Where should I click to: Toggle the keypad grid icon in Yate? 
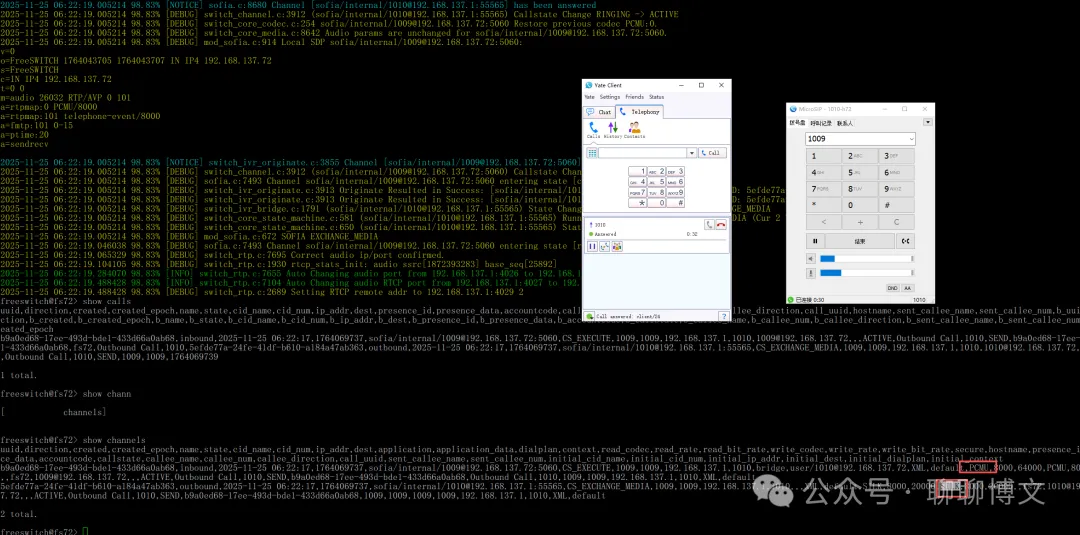coord(592,153)
